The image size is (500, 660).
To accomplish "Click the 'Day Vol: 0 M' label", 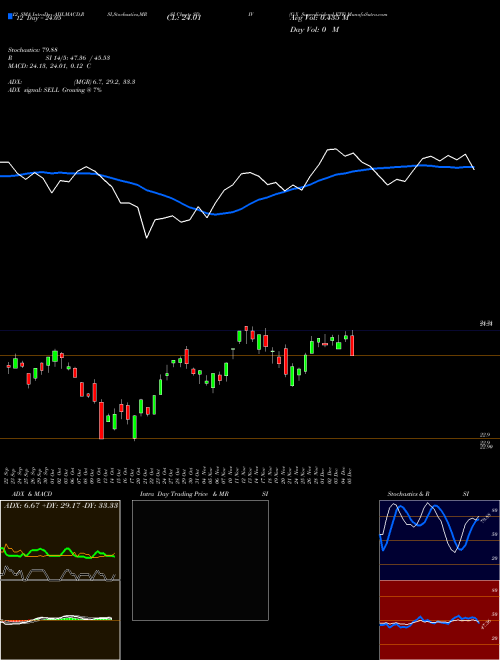I will click(314, 29).
